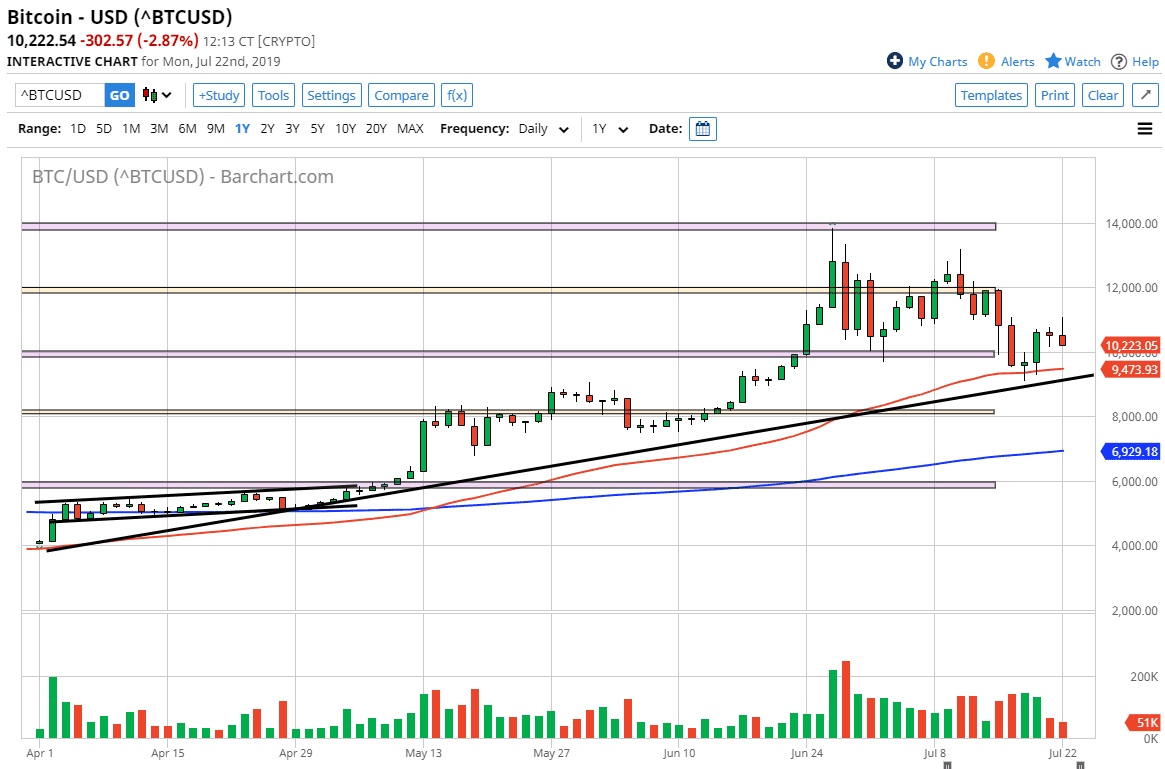Open the Date calendar picker icon
Image resolution: width=1165 pixels, height=769 pixels.
[703, 128]
